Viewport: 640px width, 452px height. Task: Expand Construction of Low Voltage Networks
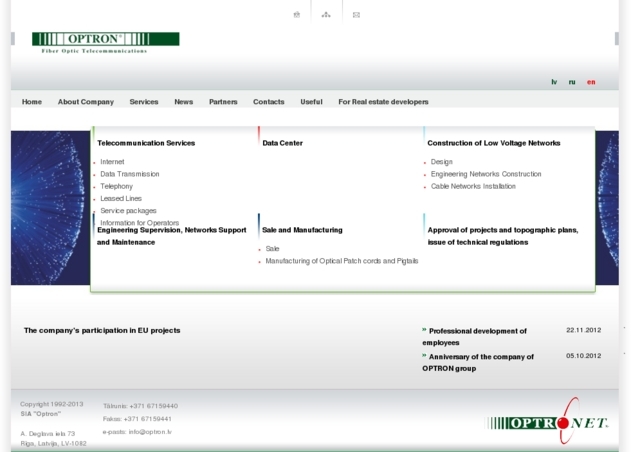(493, 143)
